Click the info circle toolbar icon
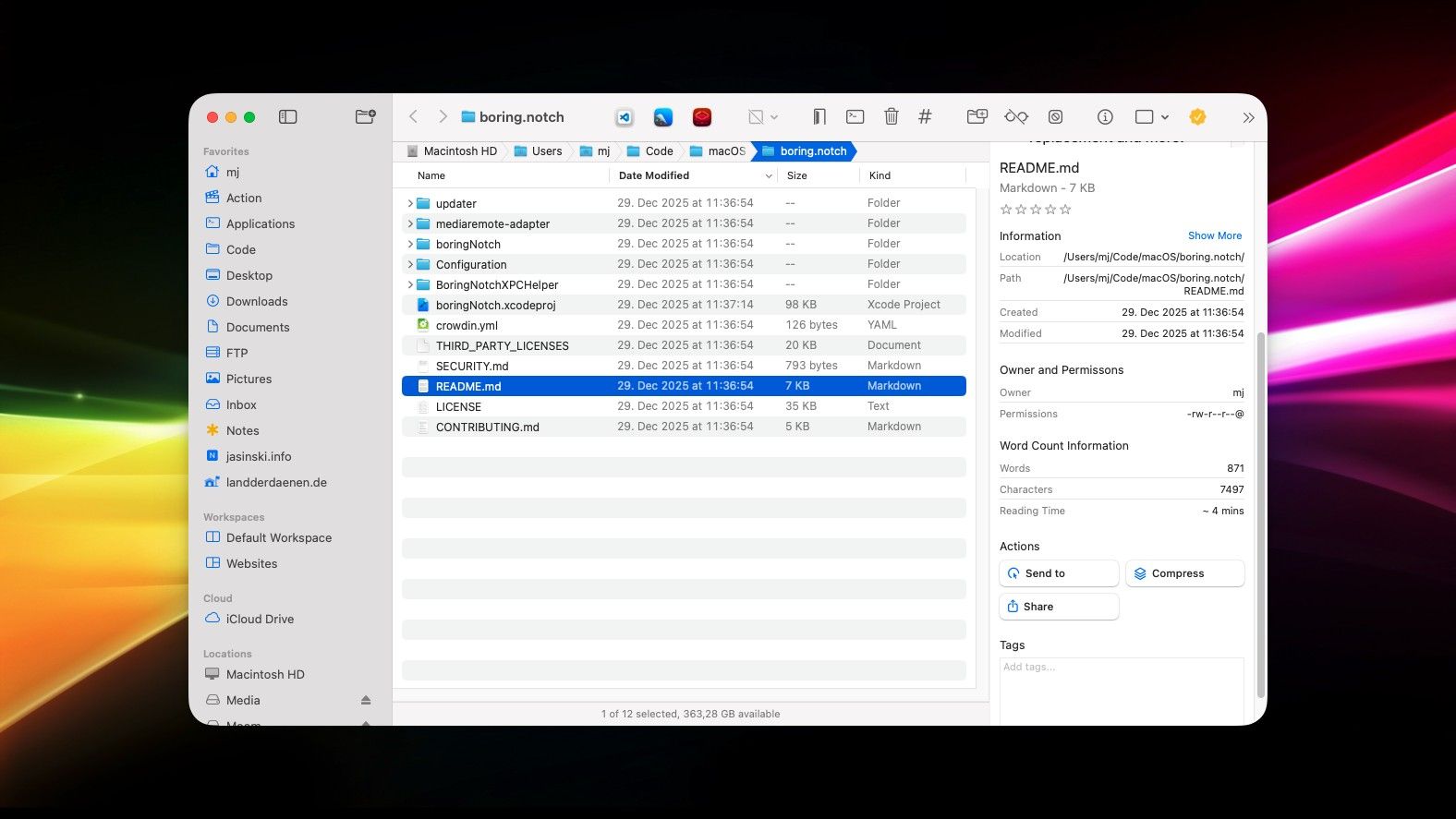The height and width of the screenshot is (819, 1456). 1104,116
